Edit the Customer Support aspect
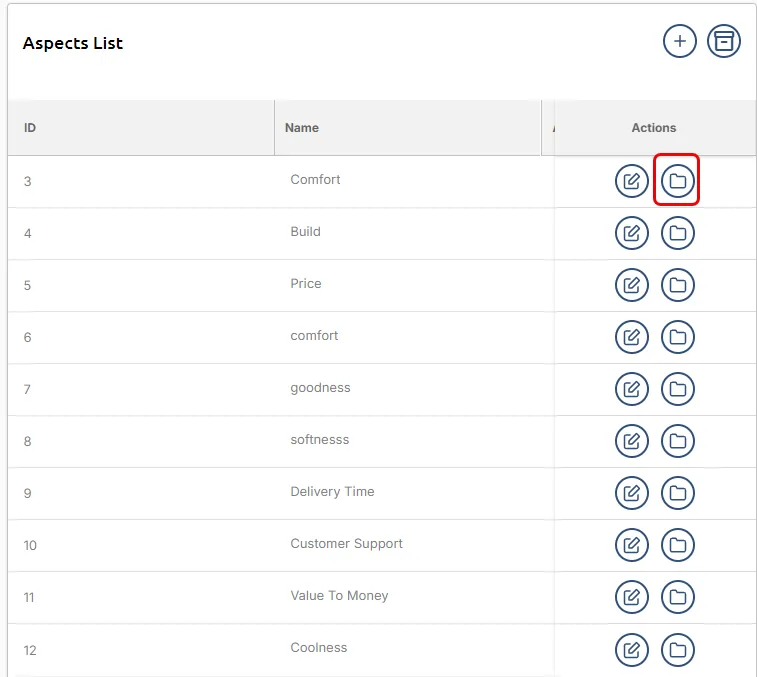Viewport: 757px width, 677px height. [x=631, y=545]
